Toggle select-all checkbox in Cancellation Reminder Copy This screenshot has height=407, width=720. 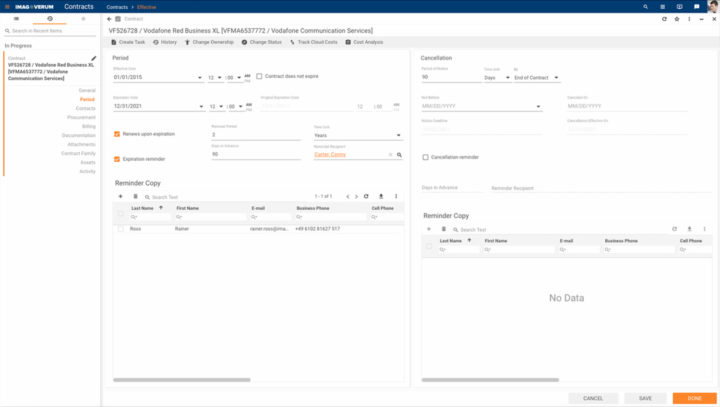tap(429, 246)
